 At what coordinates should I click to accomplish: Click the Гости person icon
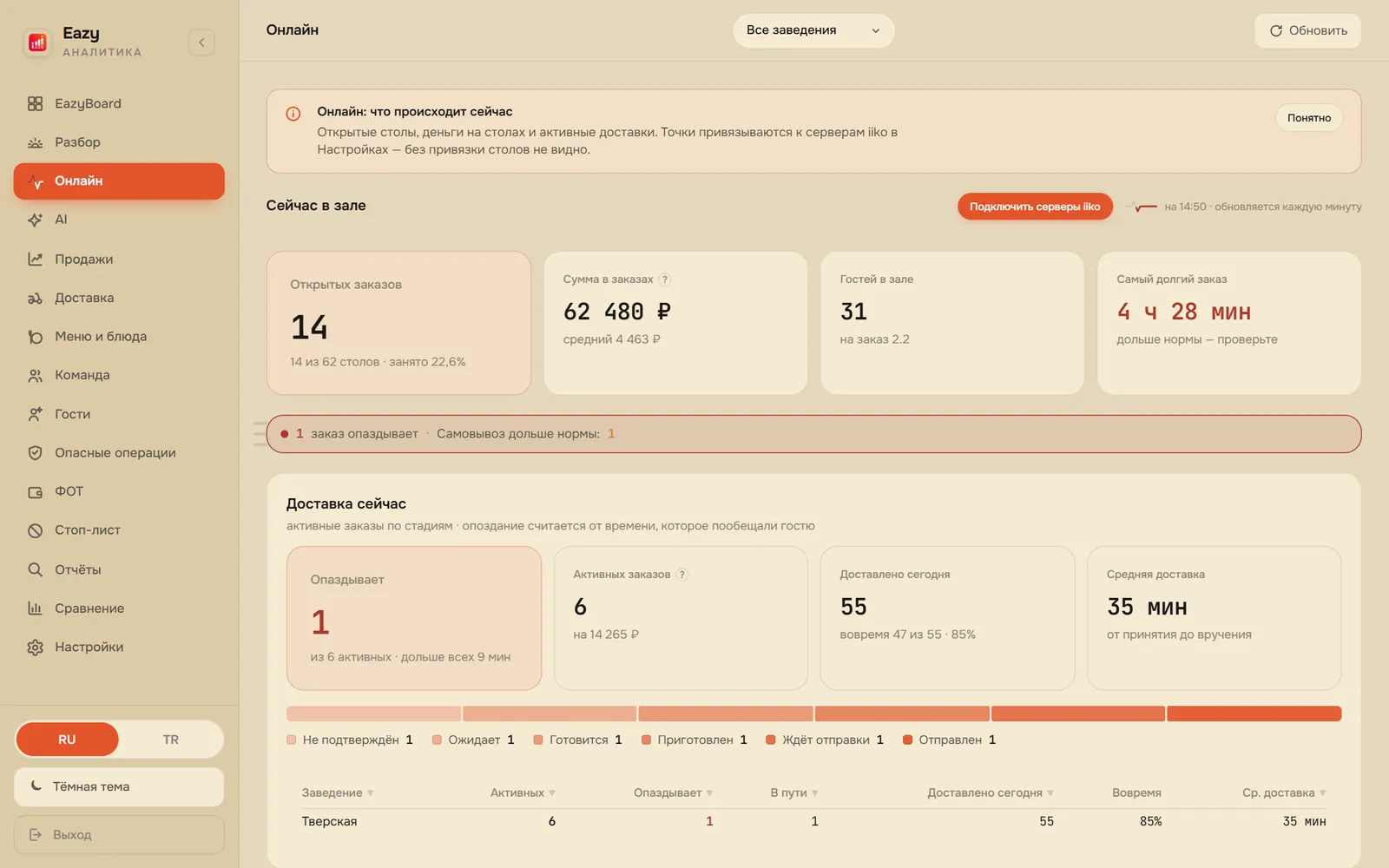(x=35, y=414)
